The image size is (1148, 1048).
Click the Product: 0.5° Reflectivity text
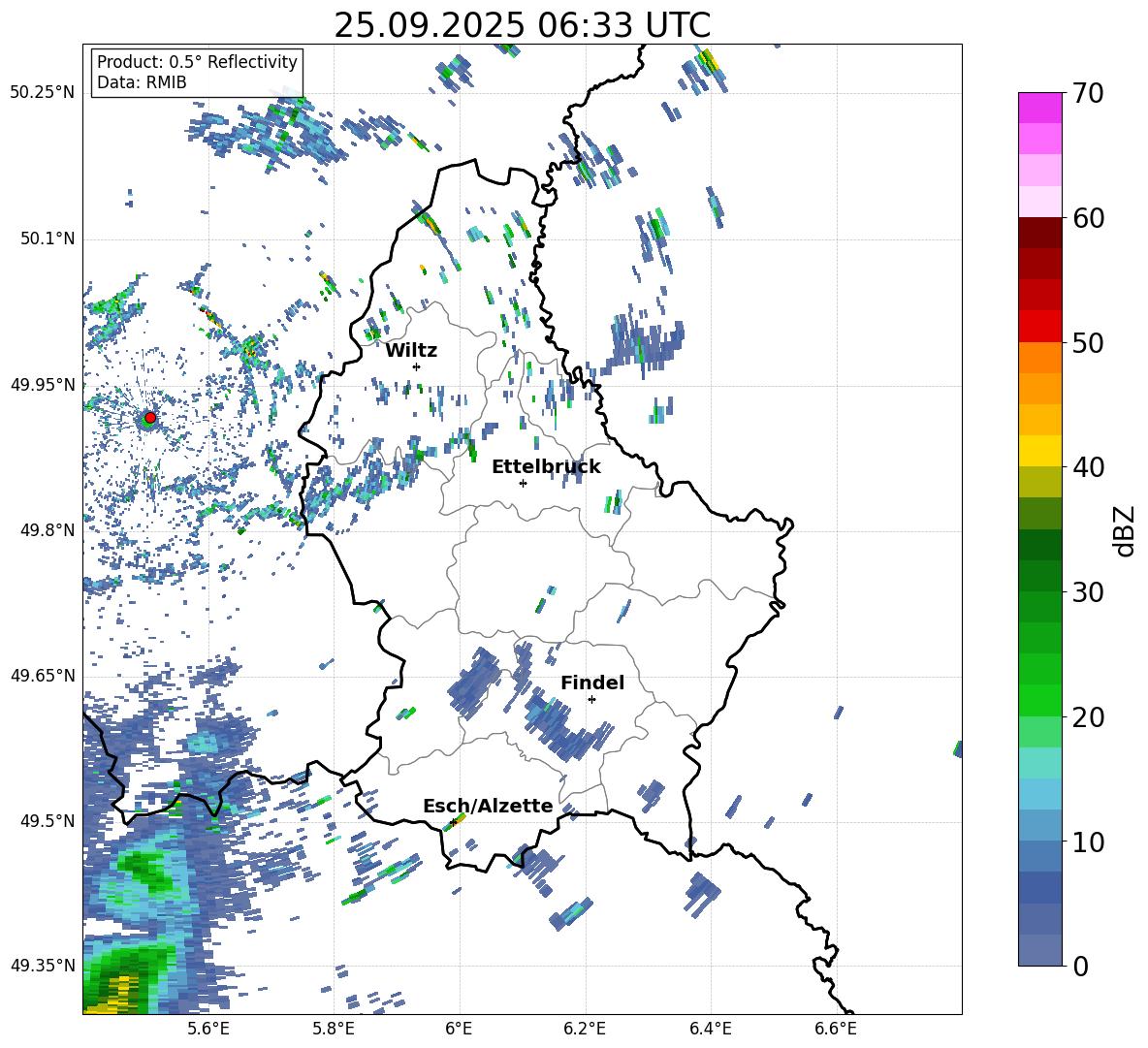tap(197, 62)
